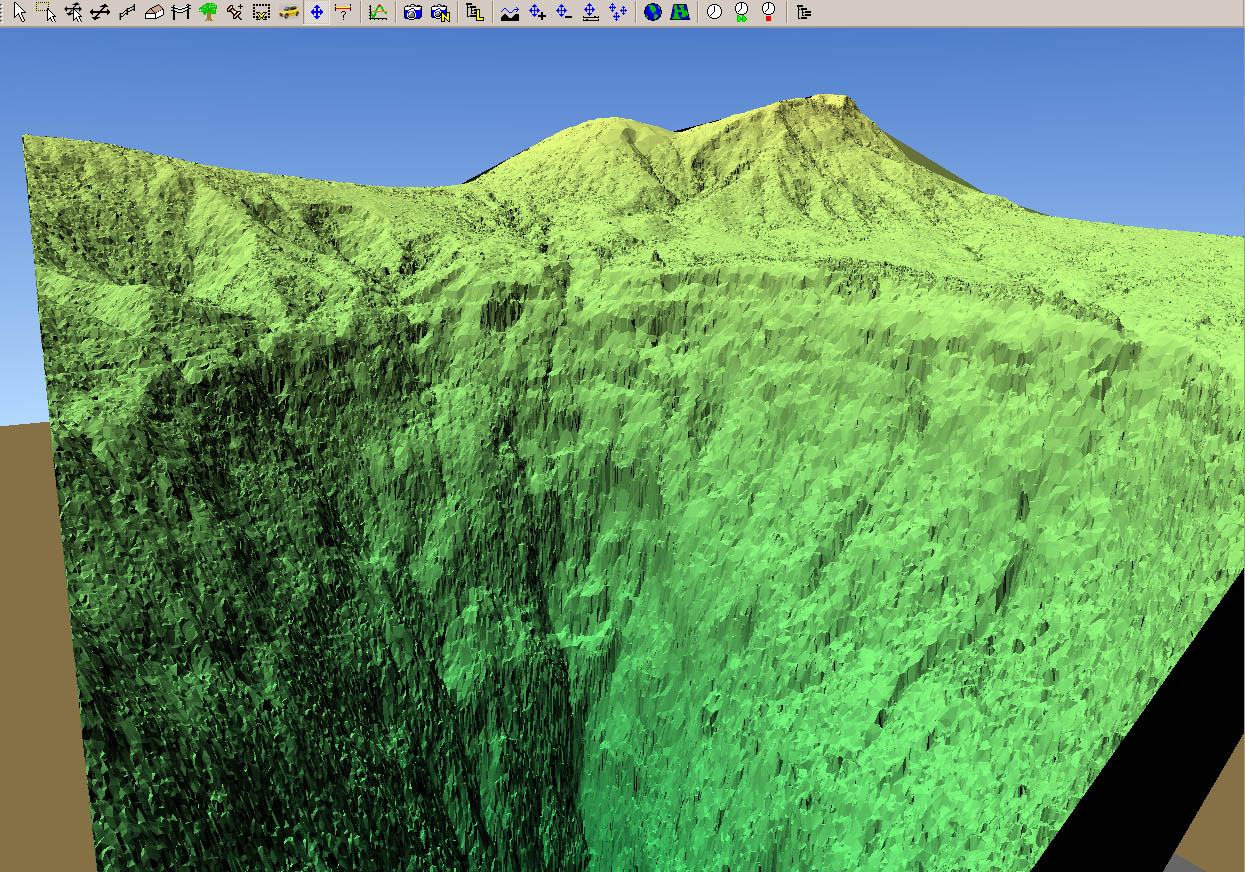Choose the move object tool
1245x872 pixels.
tap(73, 13)
